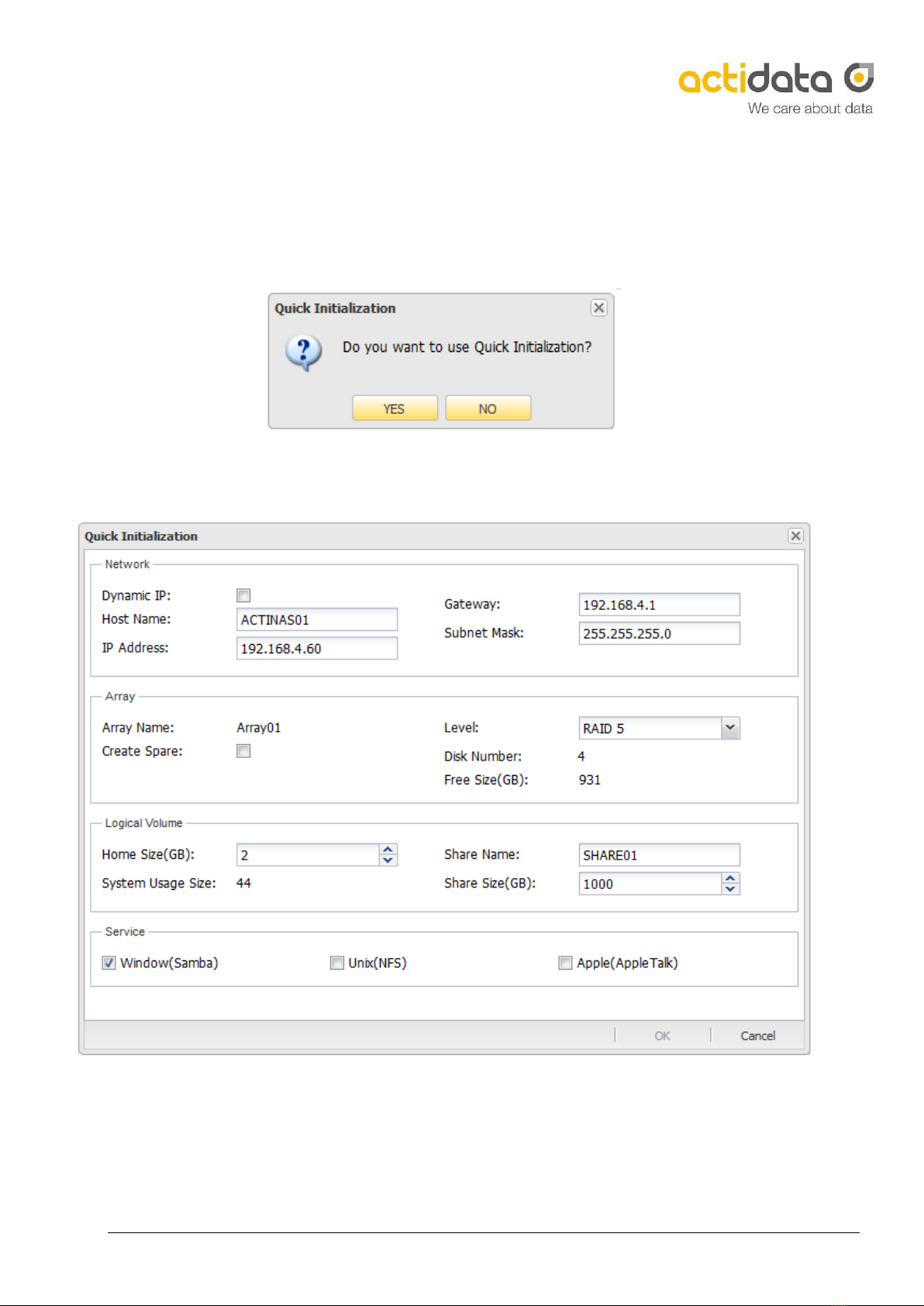The image size is (924, 1306).
Task: Click the Gateway input field
Action: pyautogui.click(x=659, y=605)
